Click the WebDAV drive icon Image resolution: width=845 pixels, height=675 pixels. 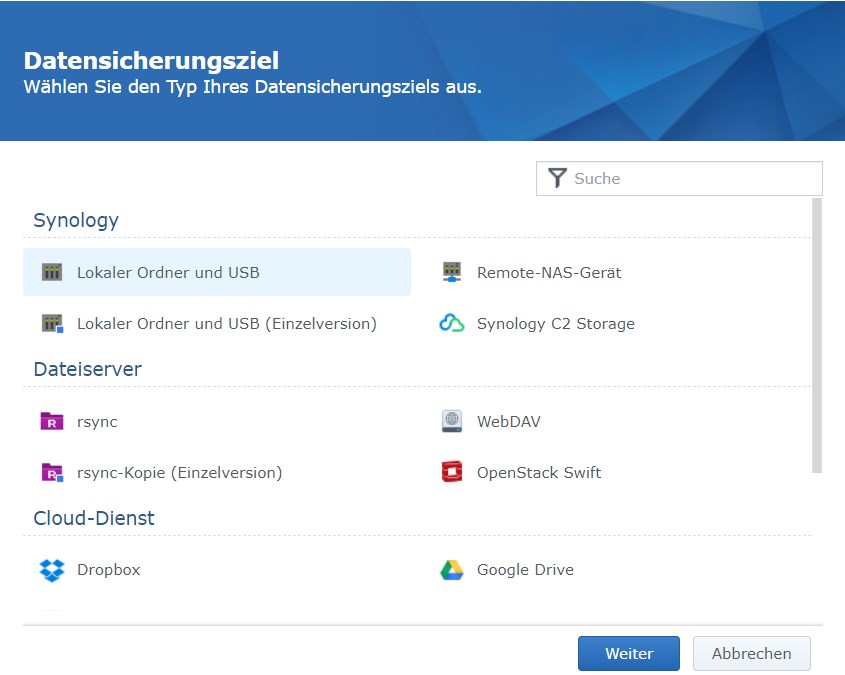pyautogui.click(x=452, y=421)
